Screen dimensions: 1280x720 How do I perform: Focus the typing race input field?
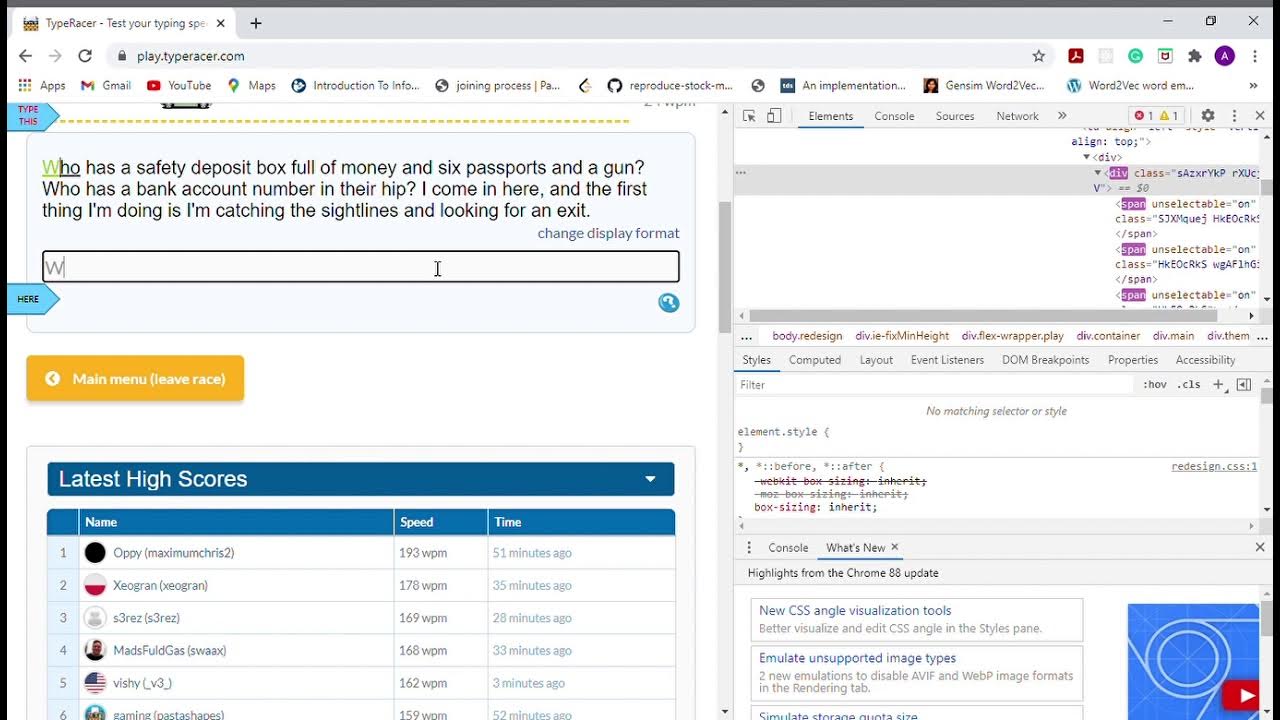coord(361,267)
